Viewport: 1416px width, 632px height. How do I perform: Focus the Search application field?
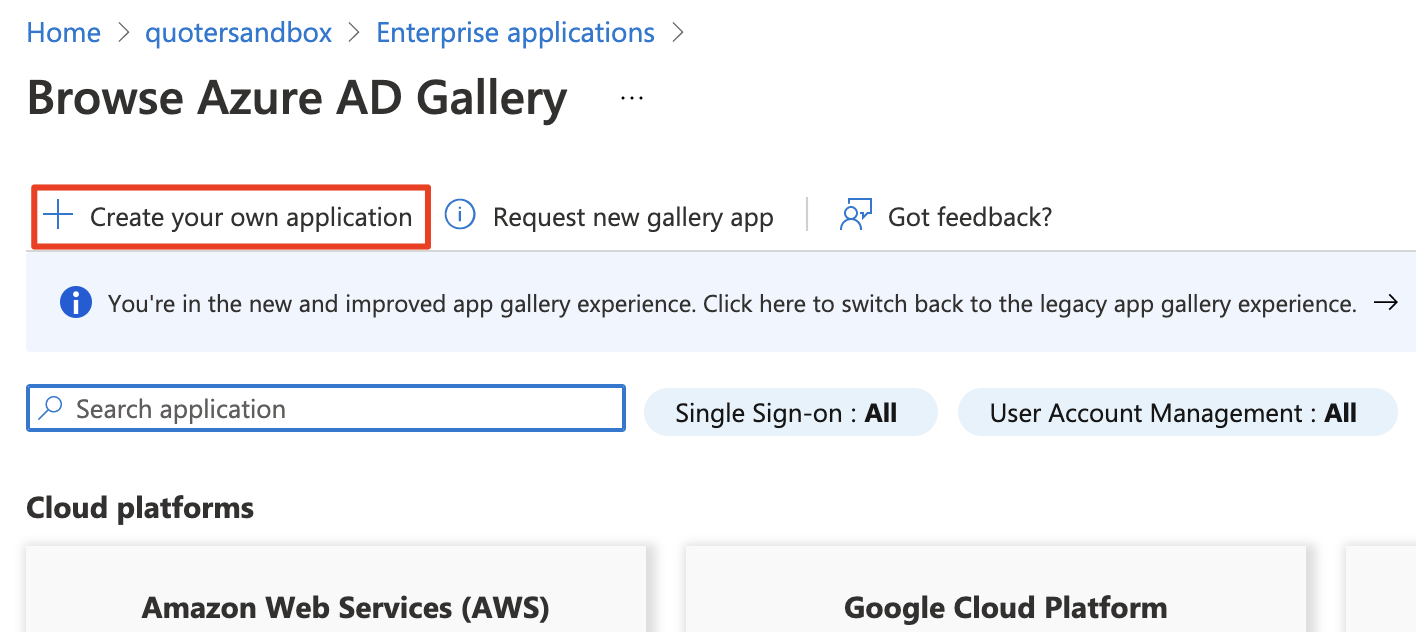coord(326,408)
